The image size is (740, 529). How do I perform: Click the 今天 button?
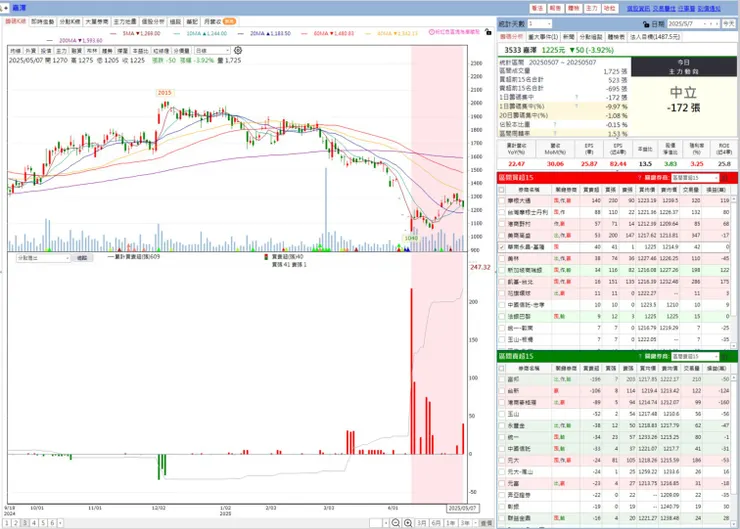coord(729,24)
